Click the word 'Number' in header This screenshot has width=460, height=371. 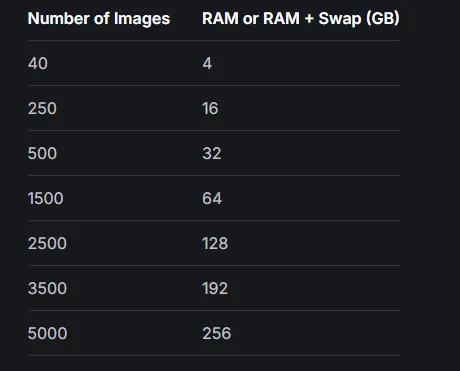(59, 18)
